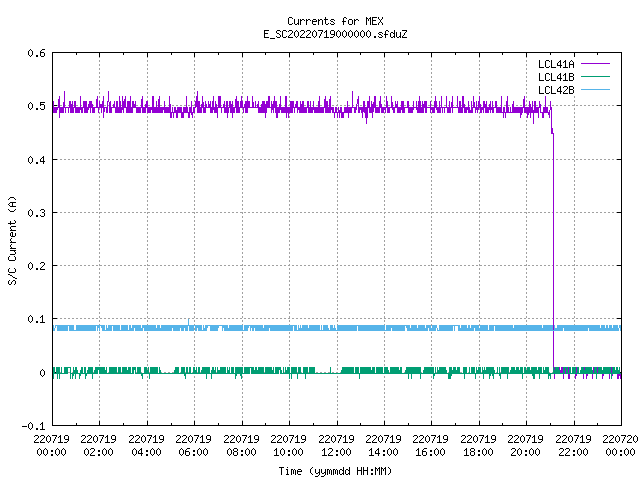Click the y-axis tick value -0.1
Viewport: 640px width, 480px height.
point(33,426)
